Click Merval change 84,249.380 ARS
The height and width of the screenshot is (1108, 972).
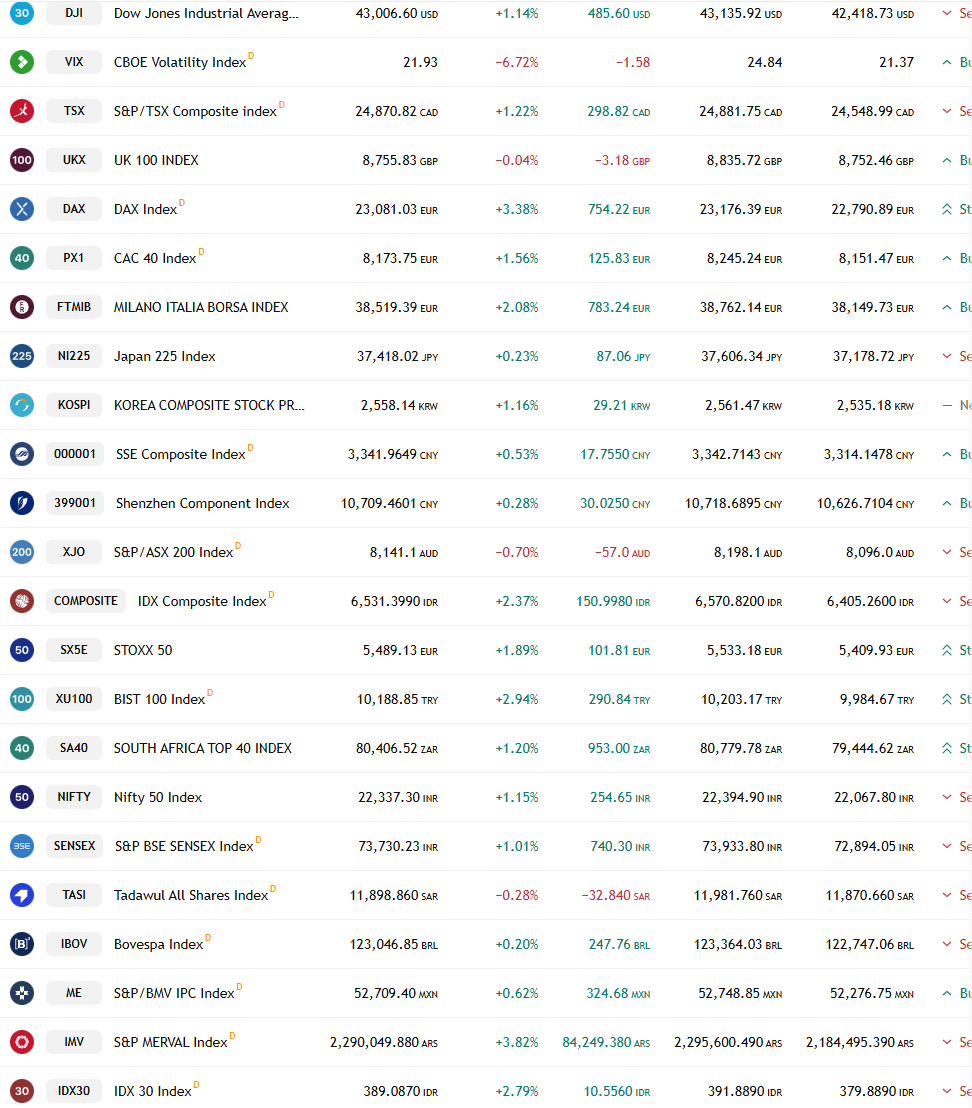[606, 1042]
